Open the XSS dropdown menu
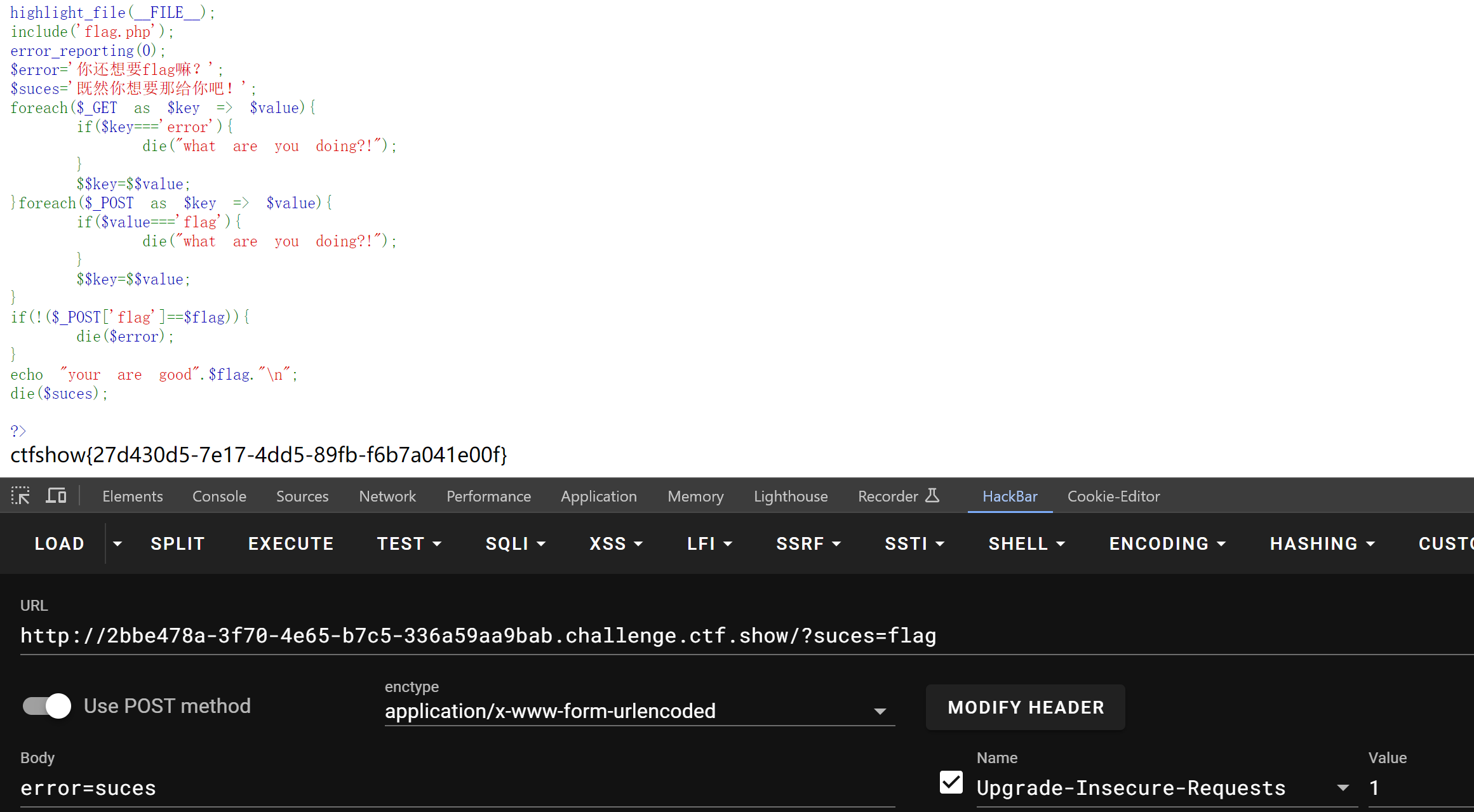The image size is (1474, 812). coord(616,543)
